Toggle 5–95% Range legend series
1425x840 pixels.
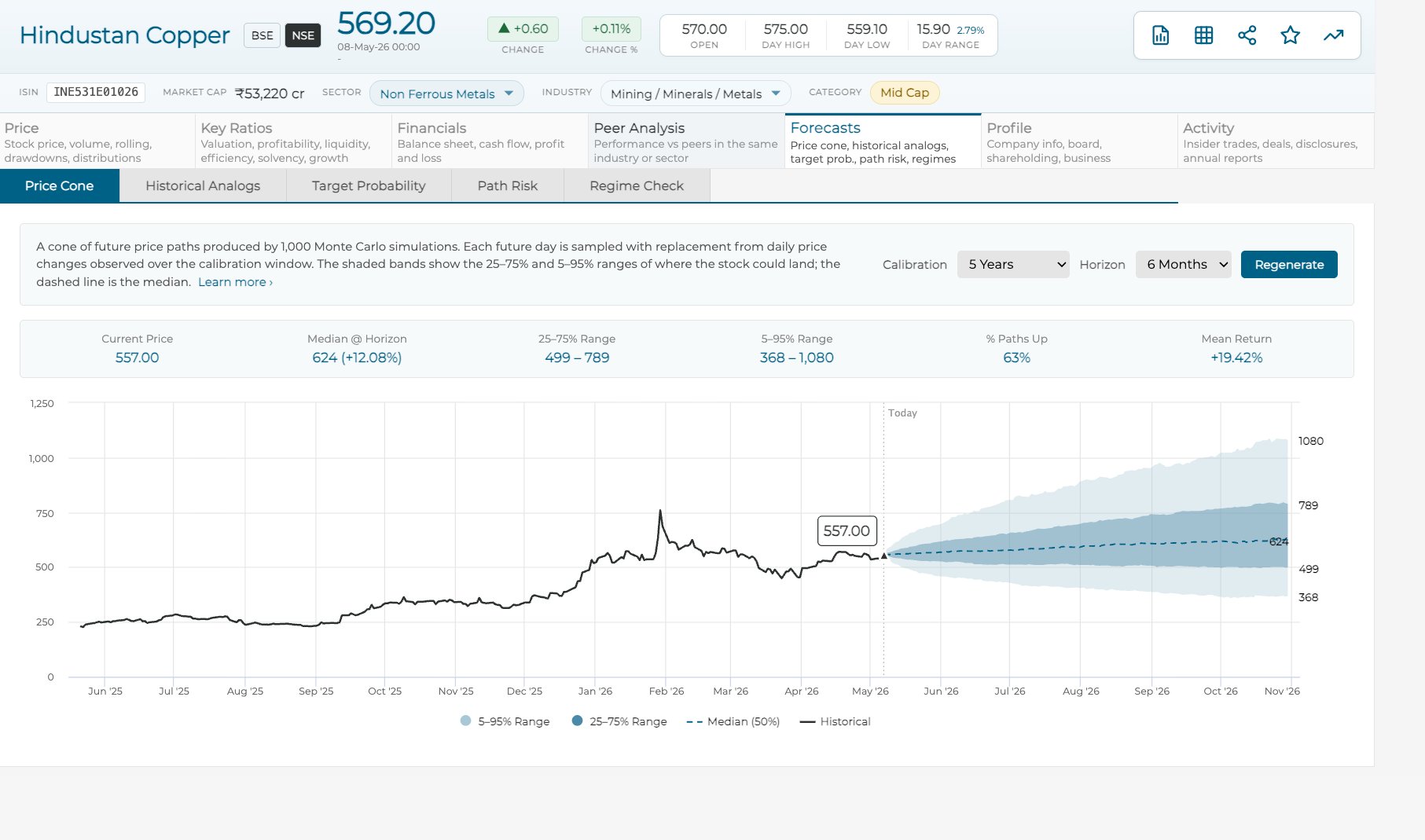click(505, 721)
